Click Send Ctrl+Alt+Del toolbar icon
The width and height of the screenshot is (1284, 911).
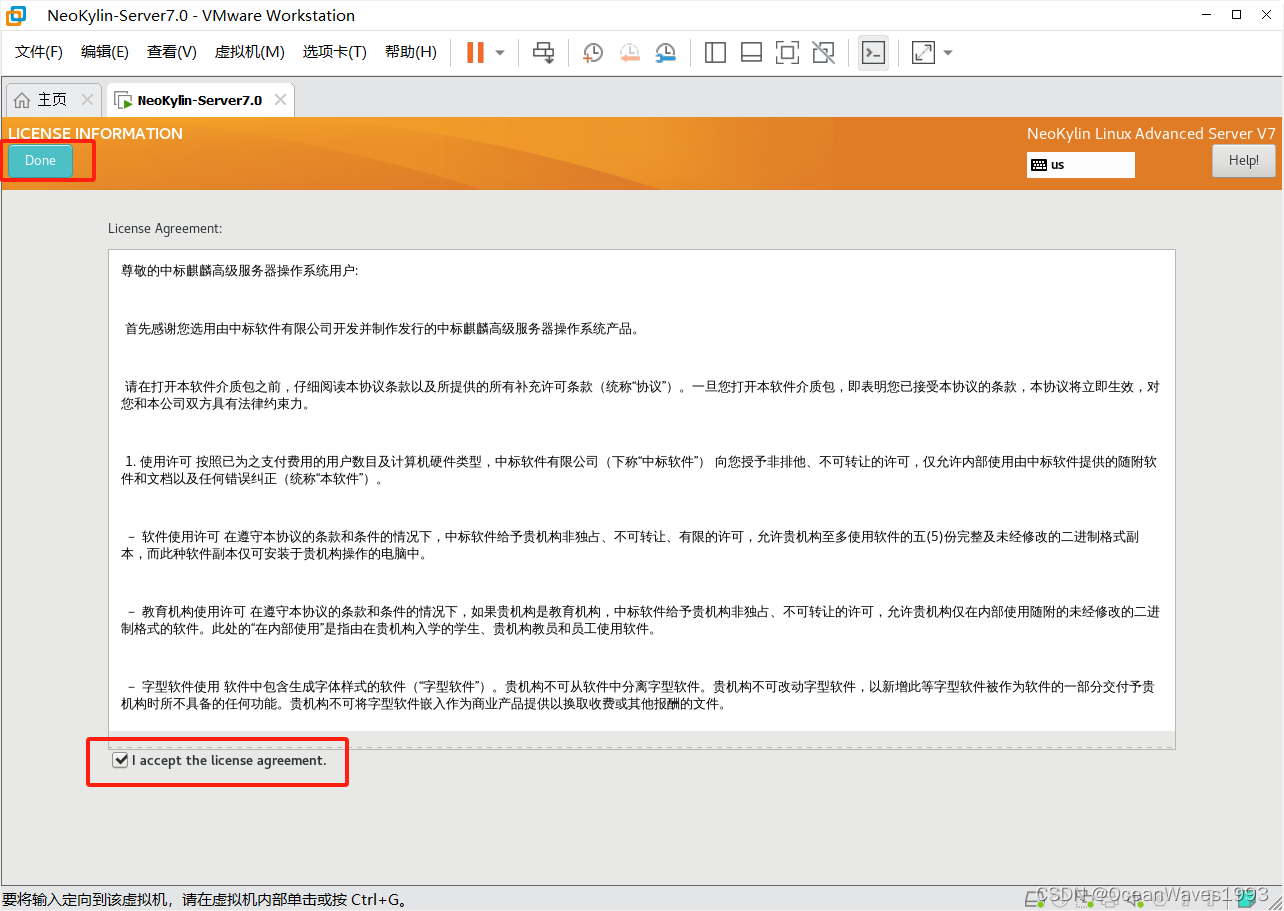[543, 52]
